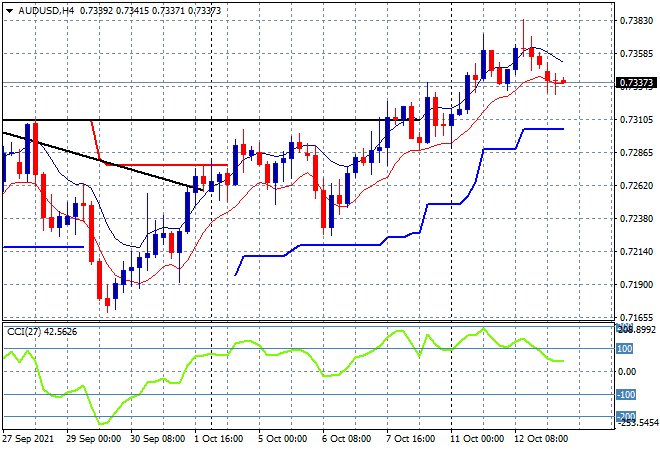The width and height of the screenshot is (660, 450).
Task: Click the 1 Oct 16:00 time label
Action: pos(219,439)
